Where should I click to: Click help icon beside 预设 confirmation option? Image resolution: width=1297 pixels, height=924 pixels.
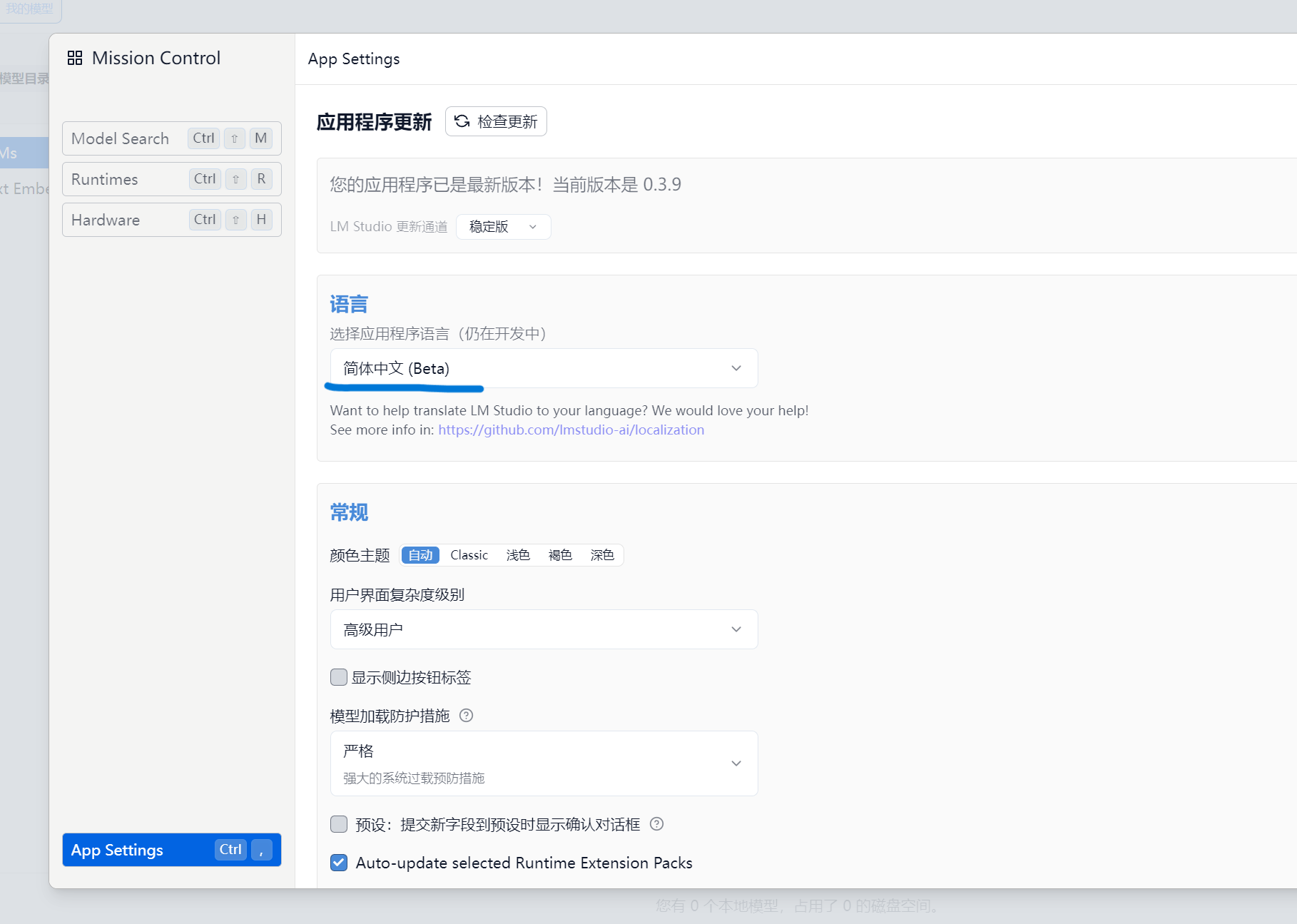tap(657, 824)
